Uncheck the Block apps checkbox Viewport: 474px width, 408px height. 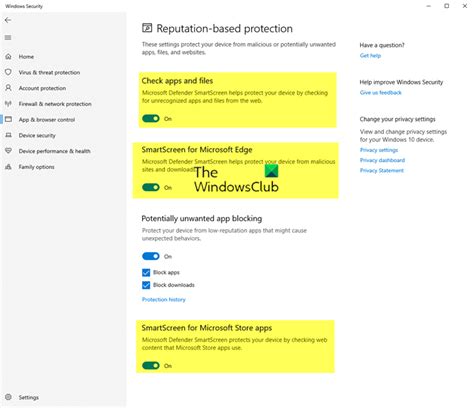pos(146,272)
